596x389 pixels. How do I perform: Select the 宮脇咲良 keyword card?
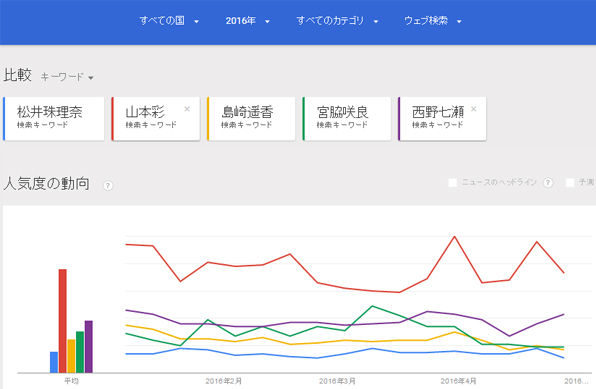pos(347,119)
